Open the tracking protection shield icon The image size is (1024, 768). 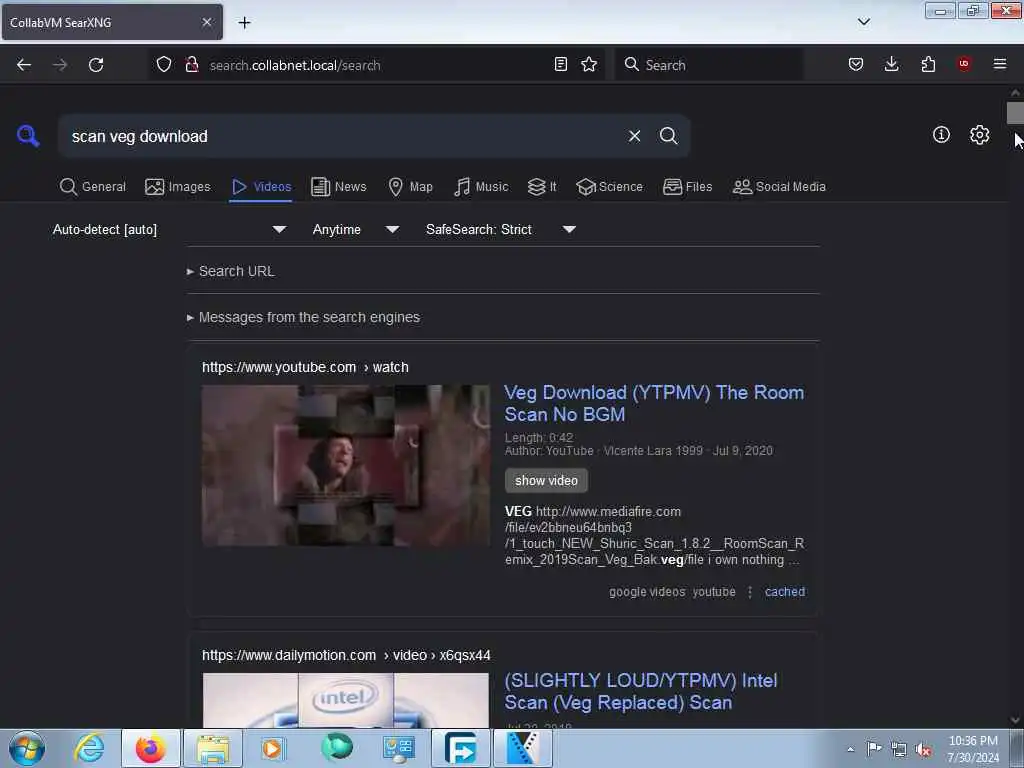[164, 64]
